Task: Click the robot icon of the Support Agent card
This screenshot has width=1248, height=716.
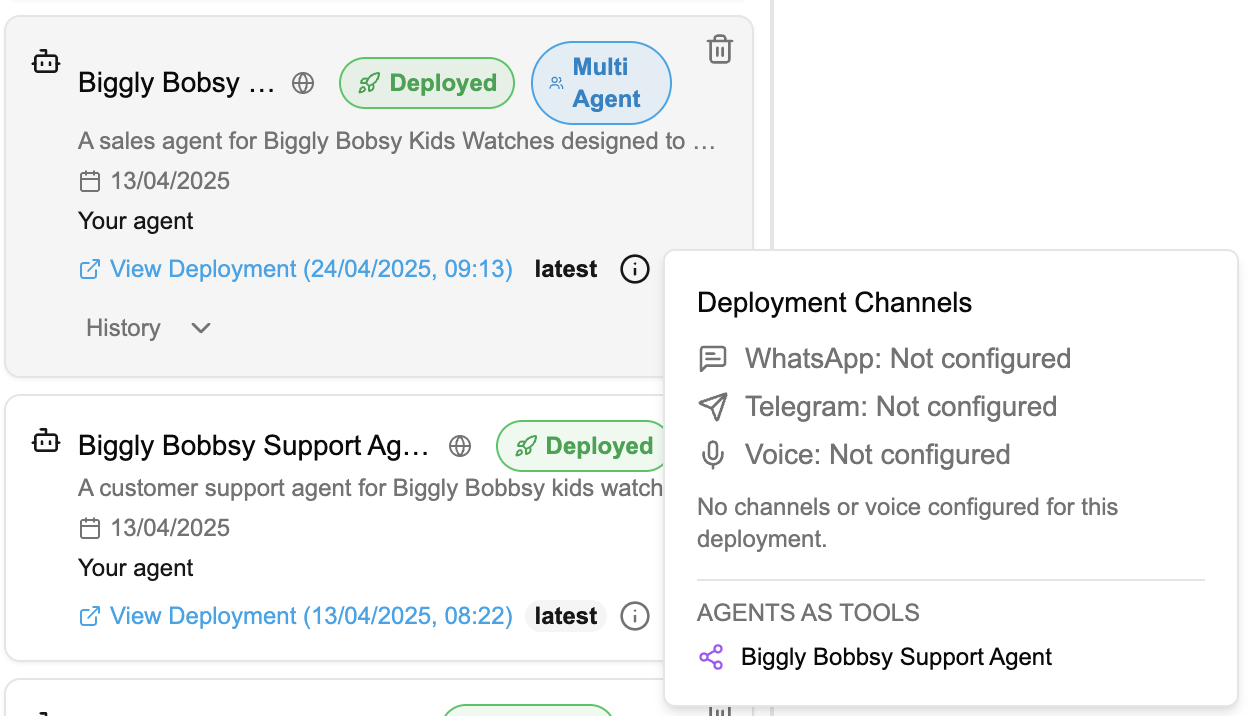Action: (46, 441)
